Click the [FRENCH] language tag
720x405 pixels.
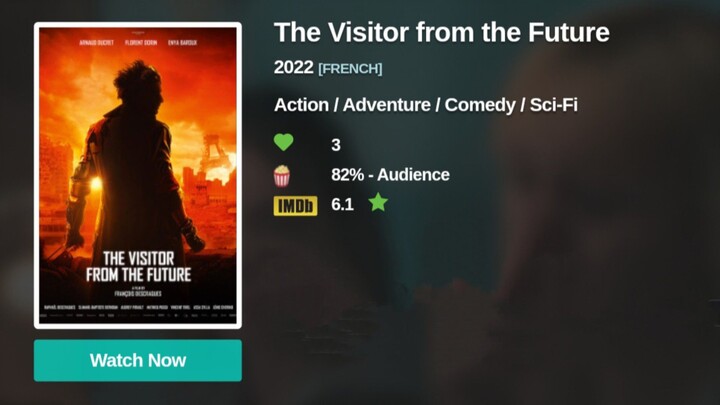coord(350,69)
